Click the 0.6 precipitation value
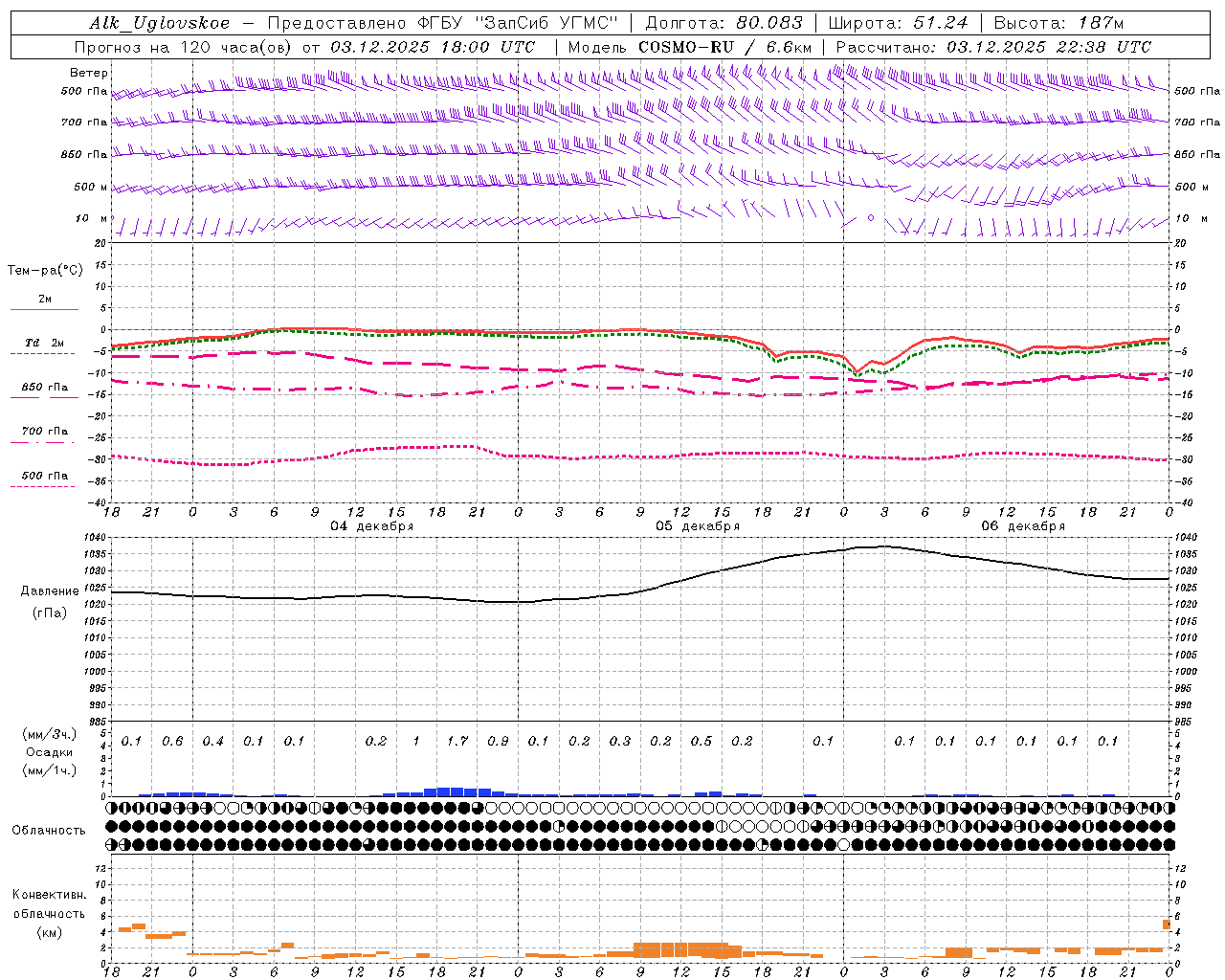The width and height of the screenshot is (1225, 980). coord(172,742)
